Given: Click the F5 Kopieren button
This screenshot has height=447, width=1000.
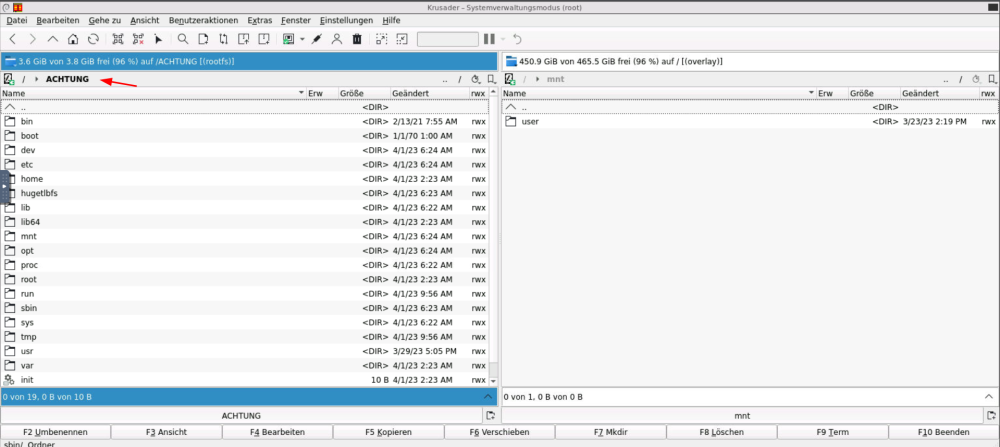Looking at the screenshot, I should point(388,432).
